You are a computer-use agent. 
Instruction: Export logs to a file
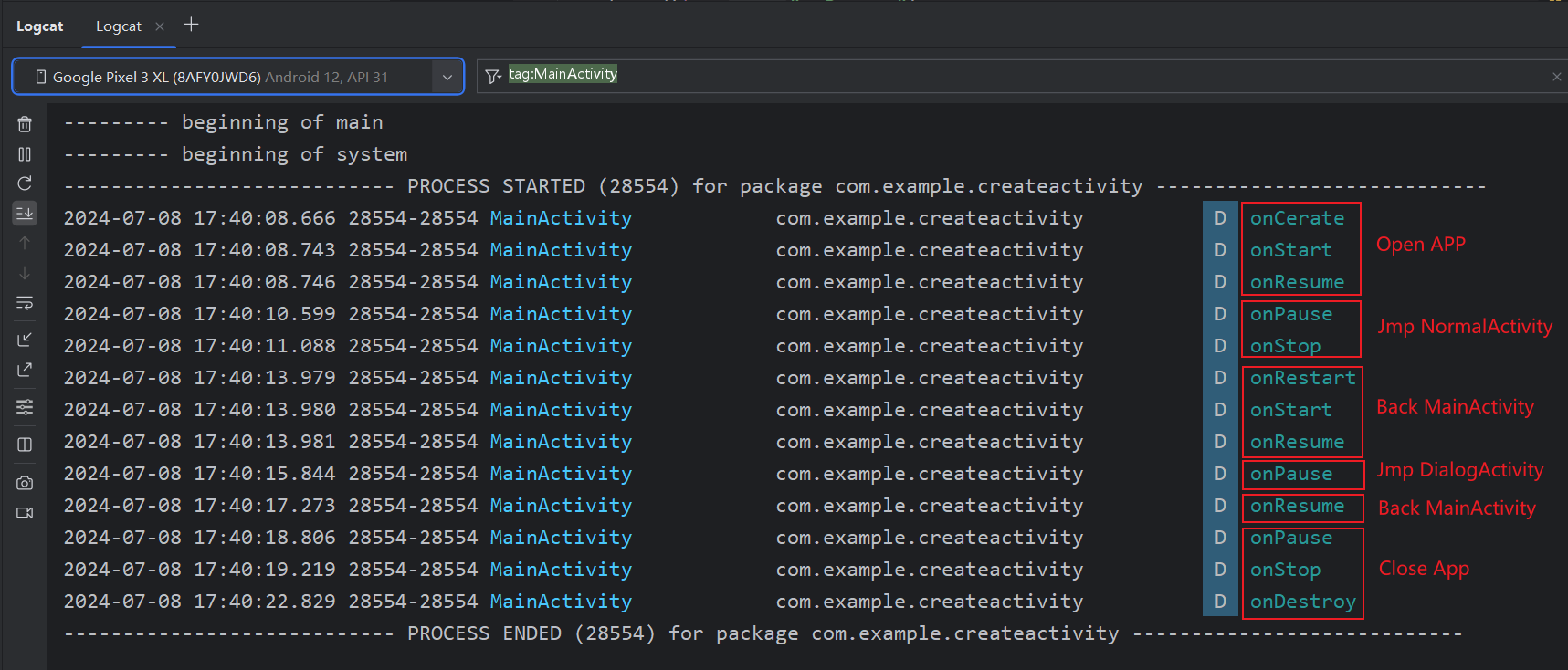click(x=25, y=370)
